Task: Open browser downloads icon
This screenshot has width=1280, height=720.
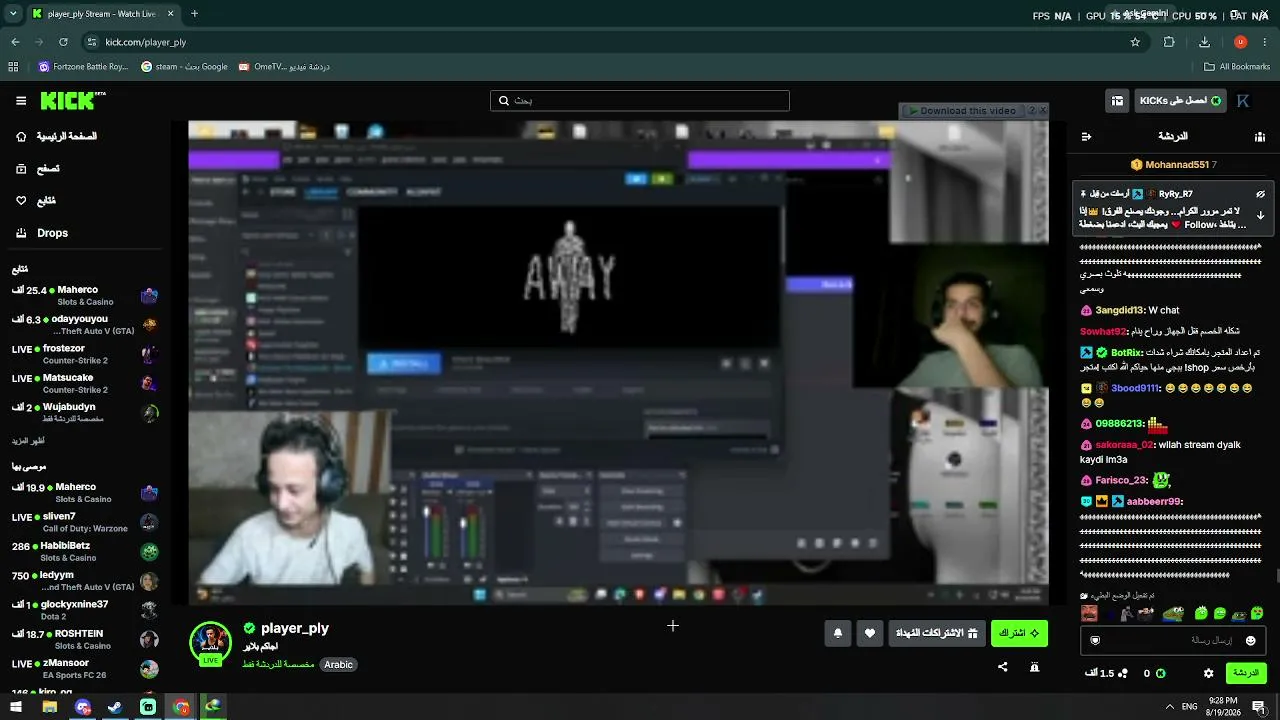Action: [x=1204, y=42]
